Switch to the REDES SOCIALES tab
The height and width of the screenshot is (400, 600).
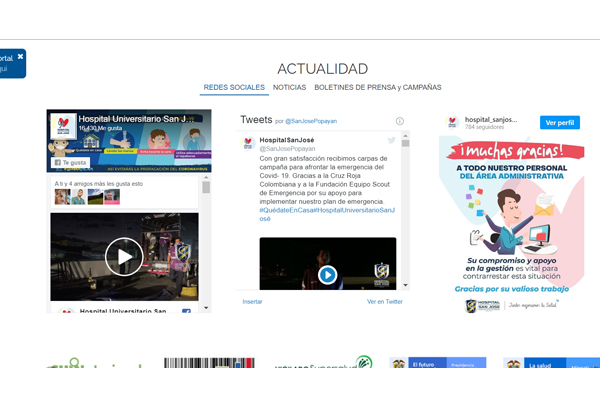click(x=234, y=88)
